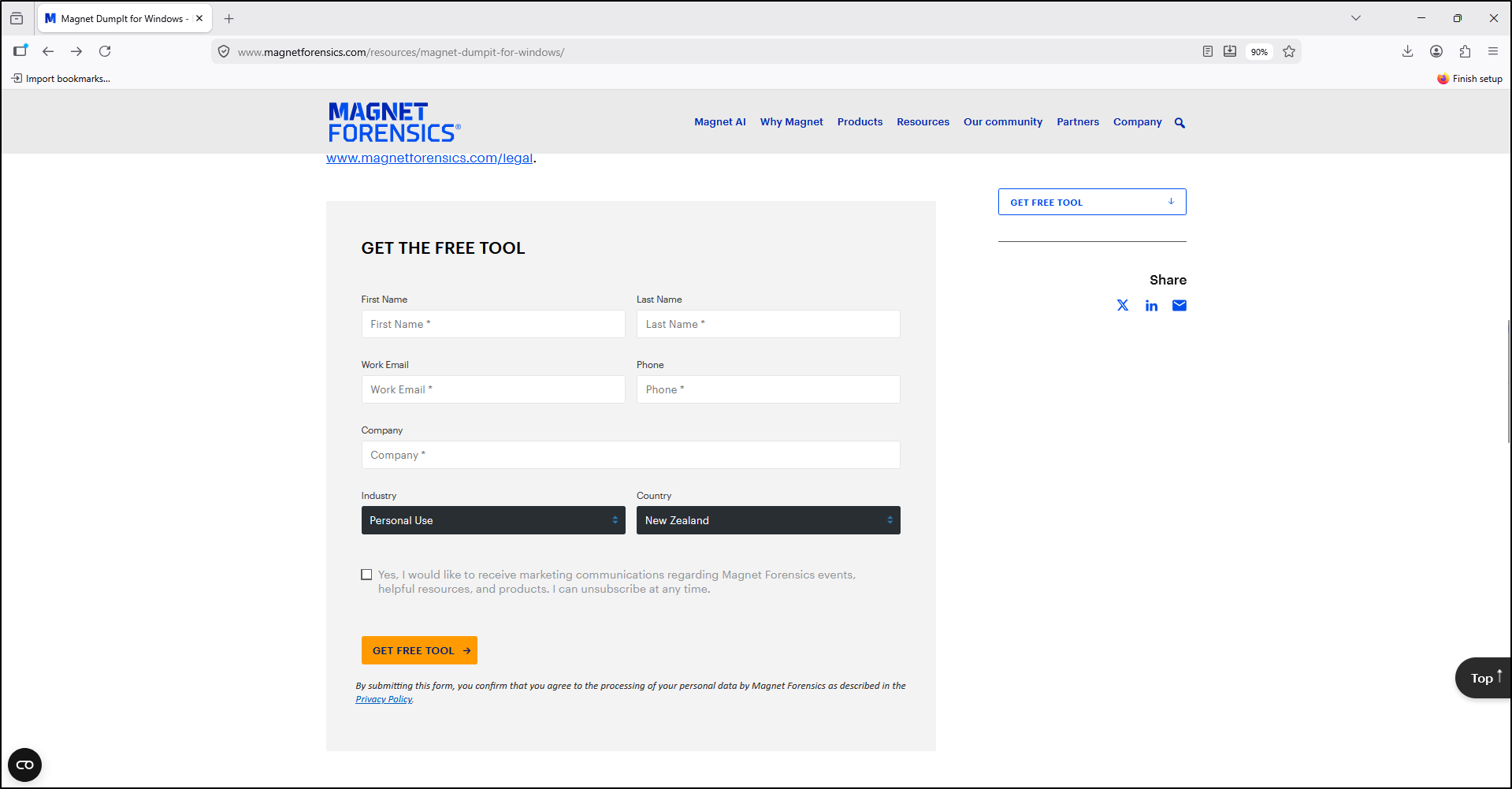Click the page vertical scrollbar thumb
The image size is (1512, 789).
[1508, 381]
